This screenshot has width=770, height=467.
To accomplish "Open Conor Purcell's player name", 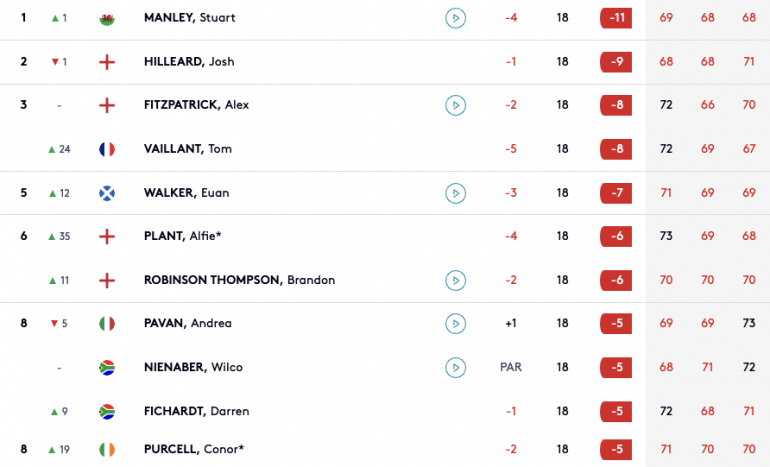I will [x=194, y=449].
